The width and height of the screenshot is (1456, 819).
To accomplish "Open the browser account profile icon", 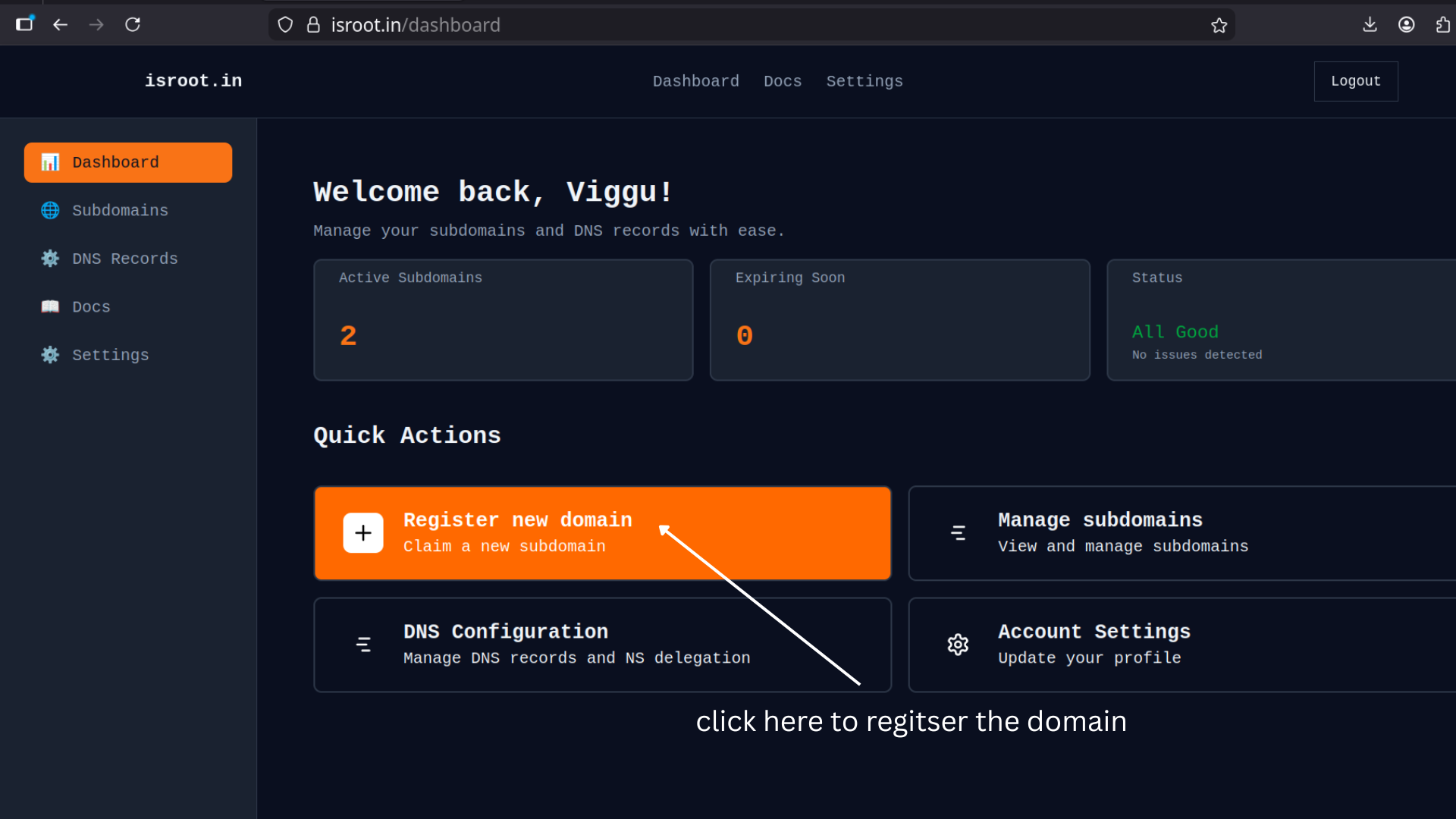I will pyautogui.click(x=1406, y=25).
